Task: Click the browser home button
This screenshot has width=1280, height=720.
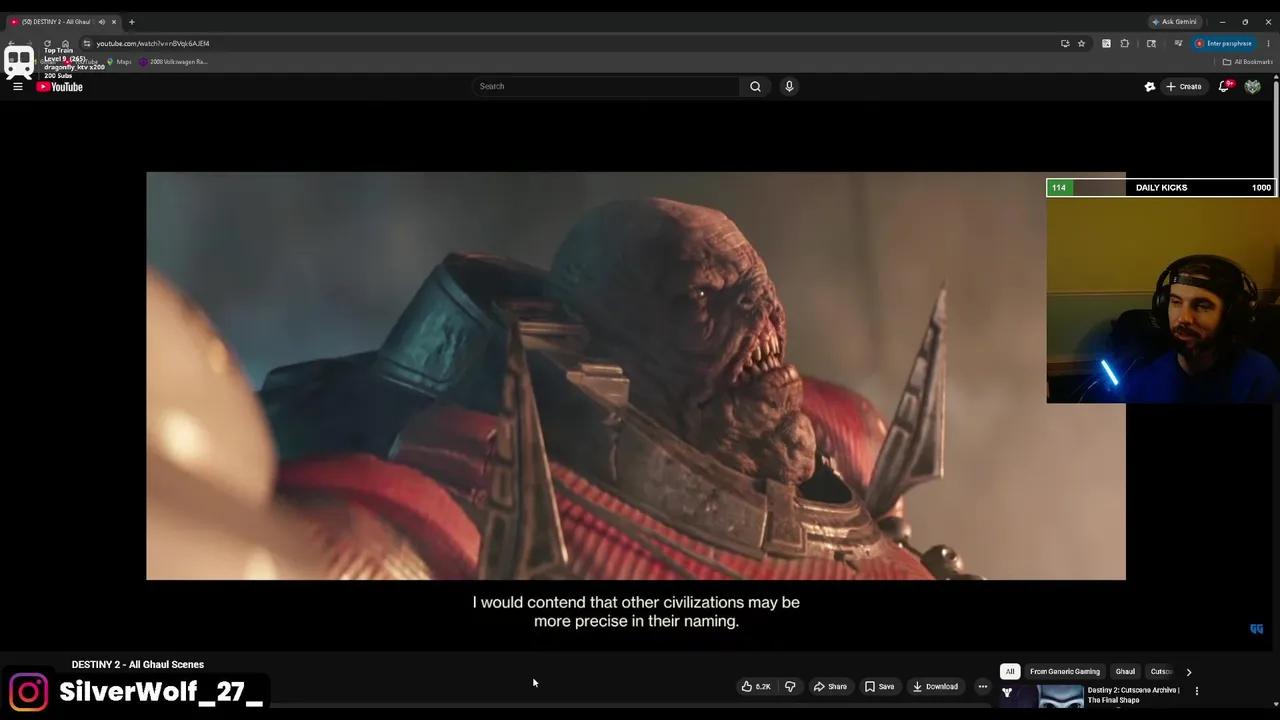Action: [x=65, y=44]
